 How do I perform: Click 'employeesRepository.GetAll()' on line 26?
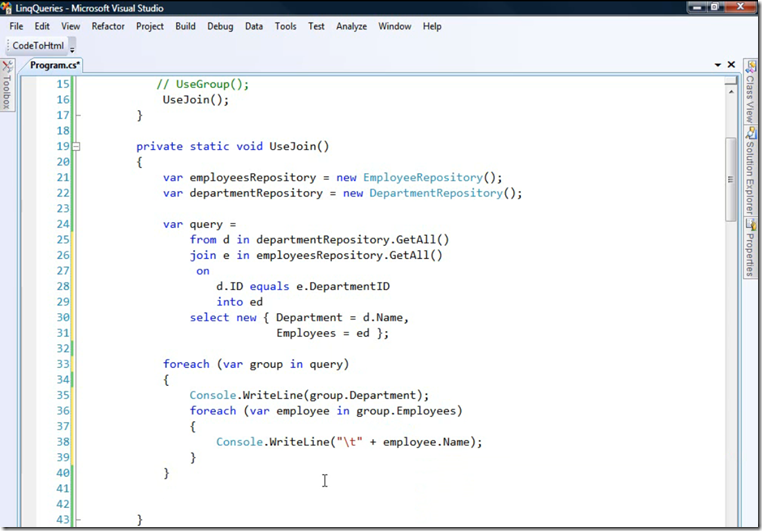click(349, 255)
